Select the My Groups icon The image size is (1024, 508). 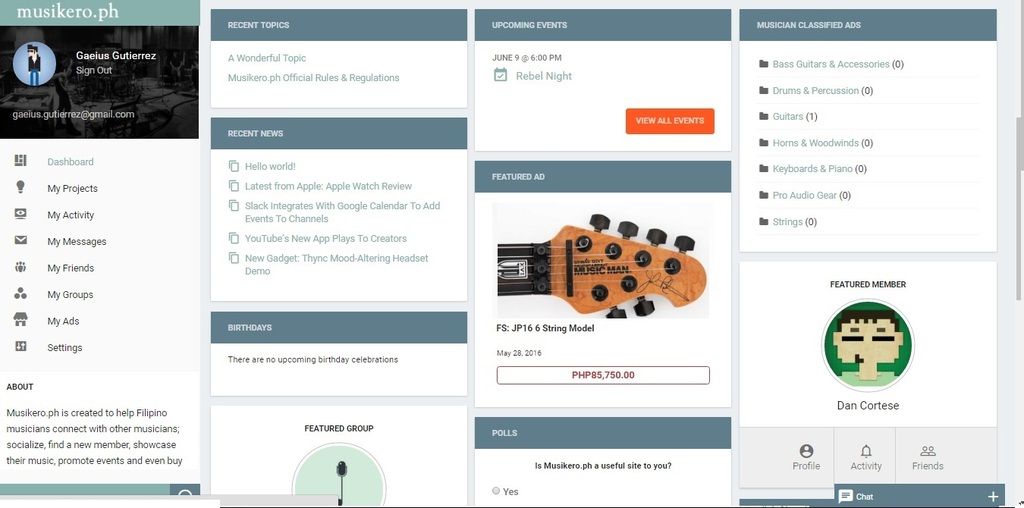tap(20, 293)
